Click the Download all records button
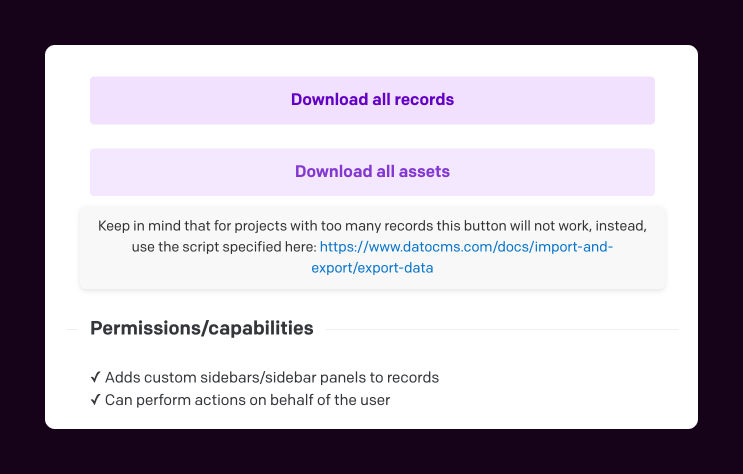The image size is (743, 474). click(x=372, y=100)
